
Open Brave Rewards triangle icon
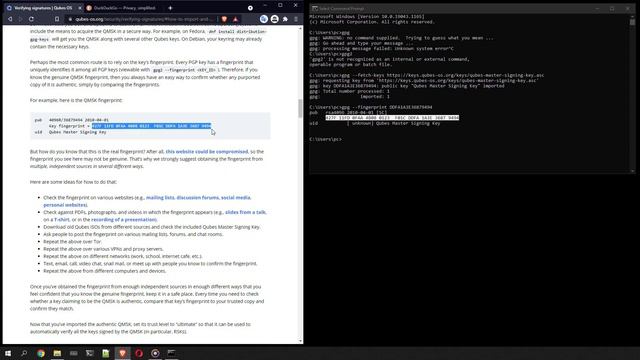pos(236,19)
